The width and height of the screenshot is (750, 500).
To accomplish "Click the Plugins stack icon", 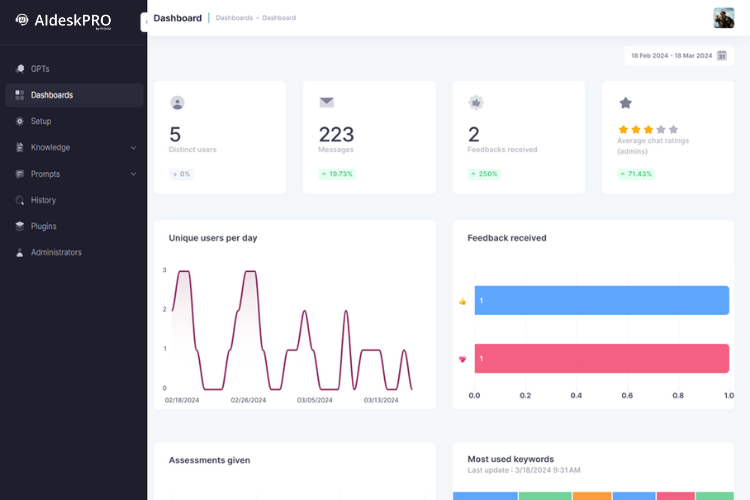I will [20, 226].
